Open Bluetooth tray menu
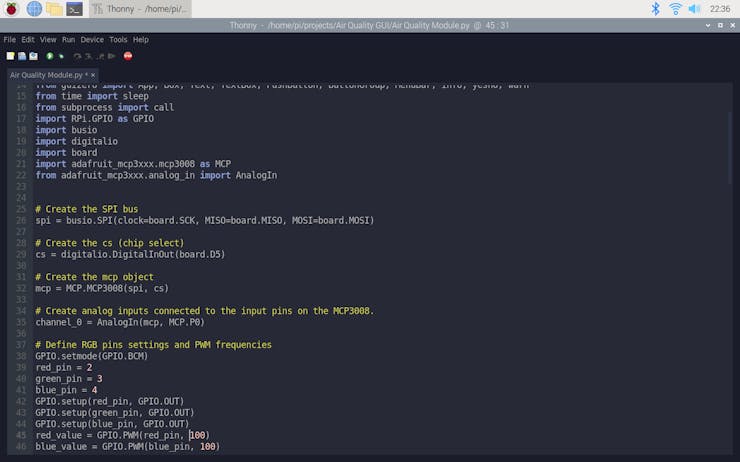 coord(656,8)
